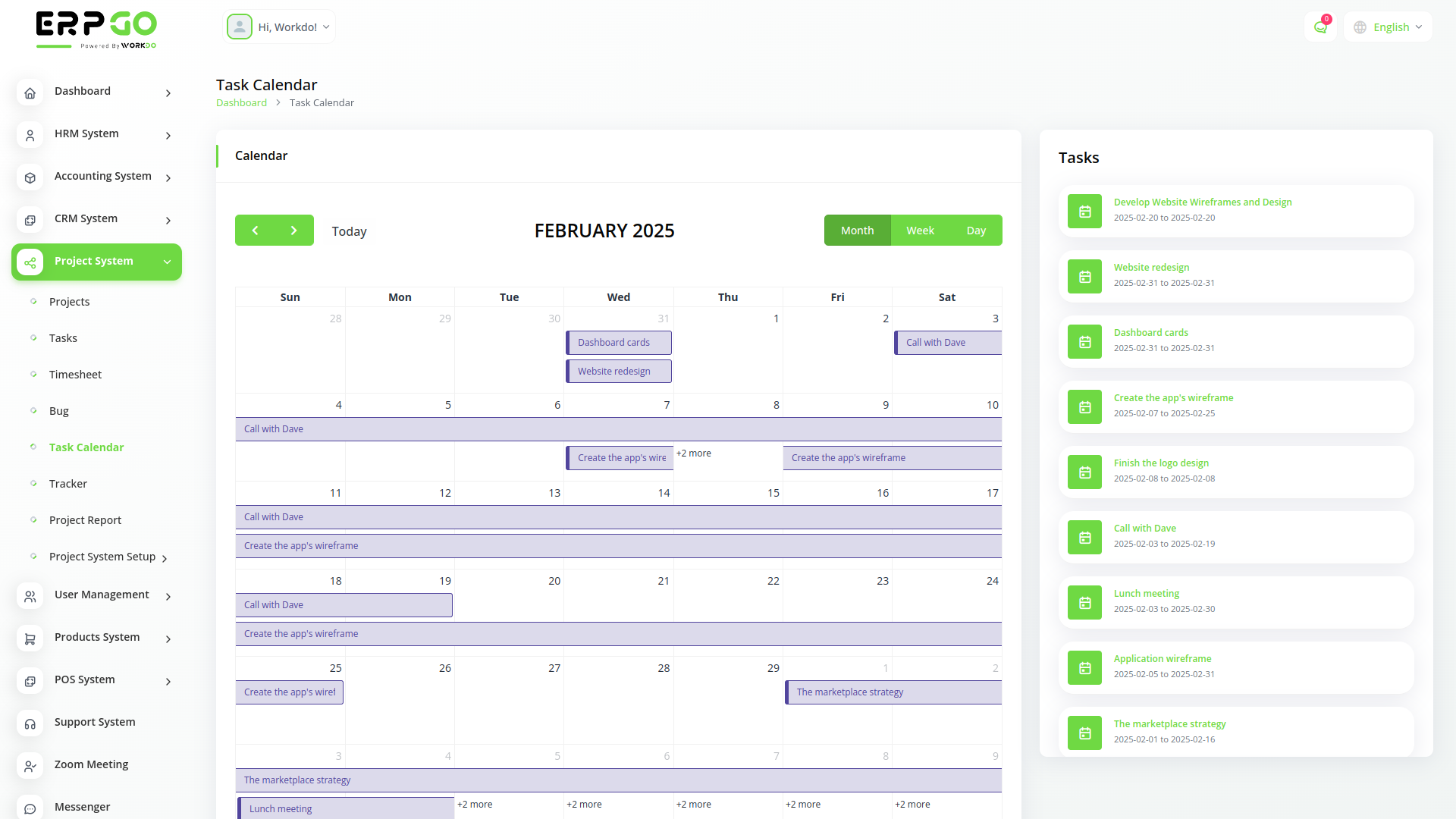Image resolution: width=1456 pixels, height=819 pixels.
Task: Switch to the Week view tab
Action: 920,230
